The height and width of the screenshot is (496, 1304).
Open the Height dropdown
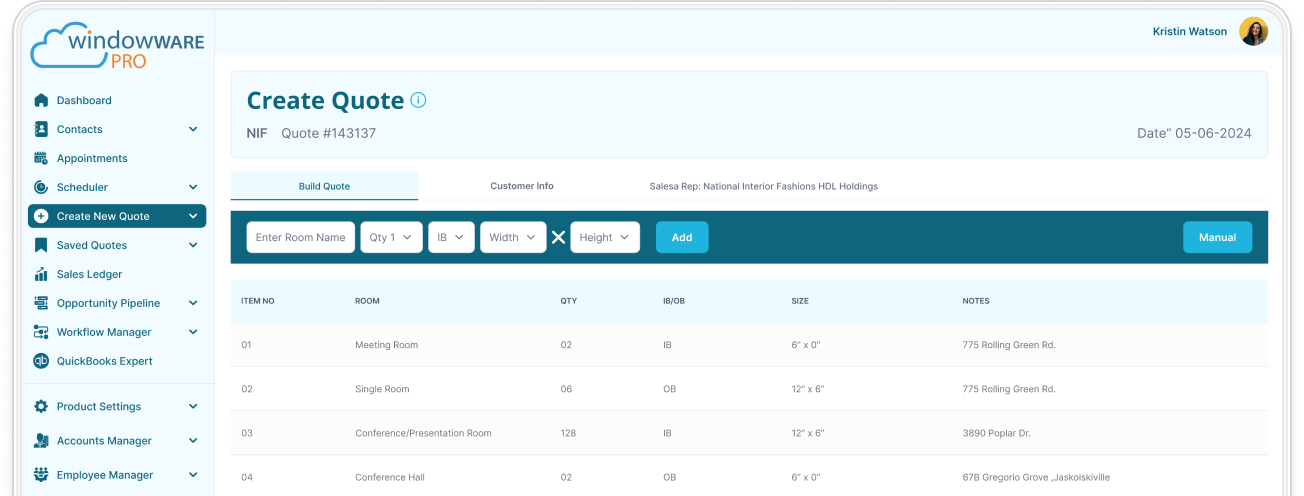pos(605,237)
